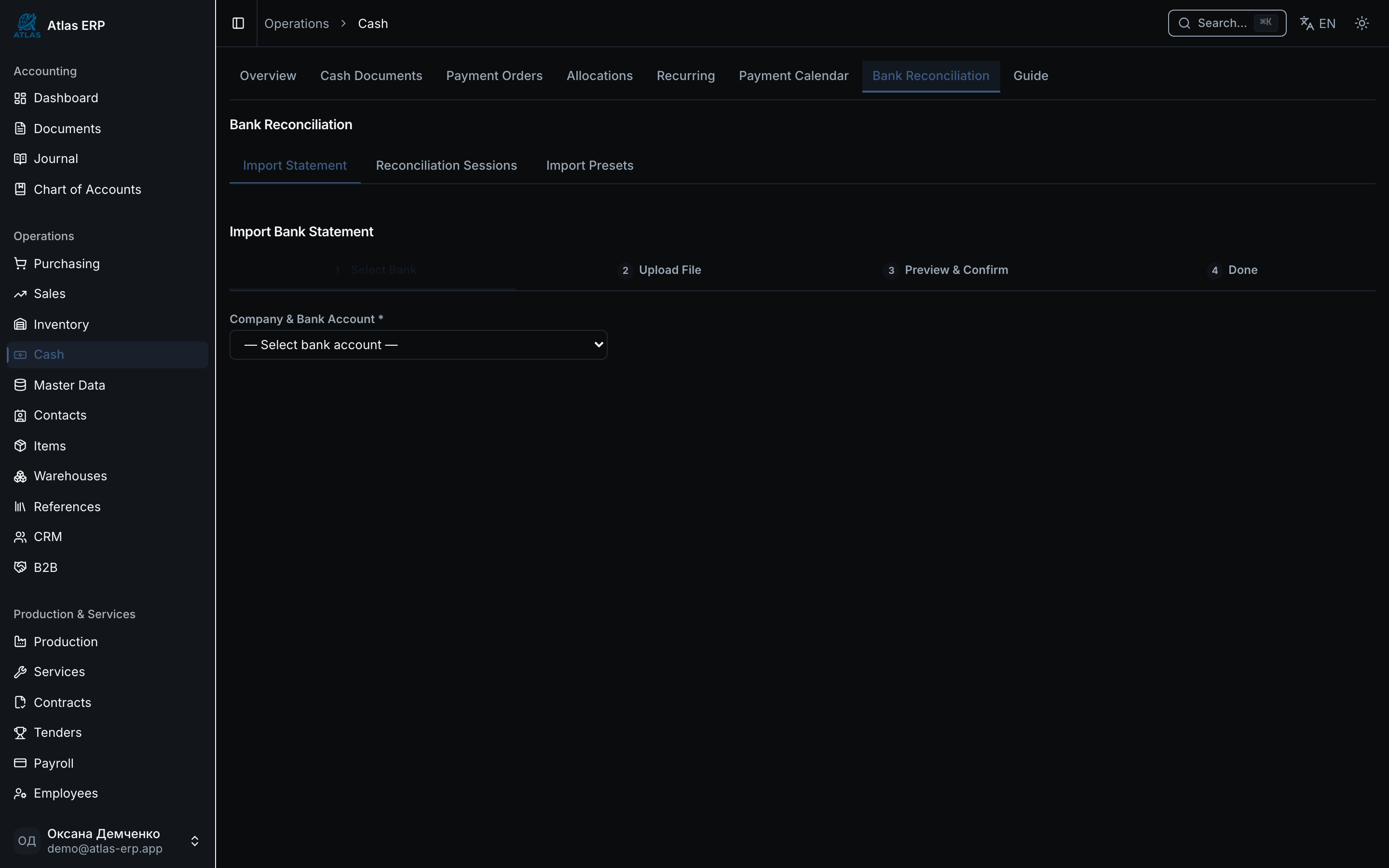
Task: Switch to the Overview tab
Action: coord(268,76)
